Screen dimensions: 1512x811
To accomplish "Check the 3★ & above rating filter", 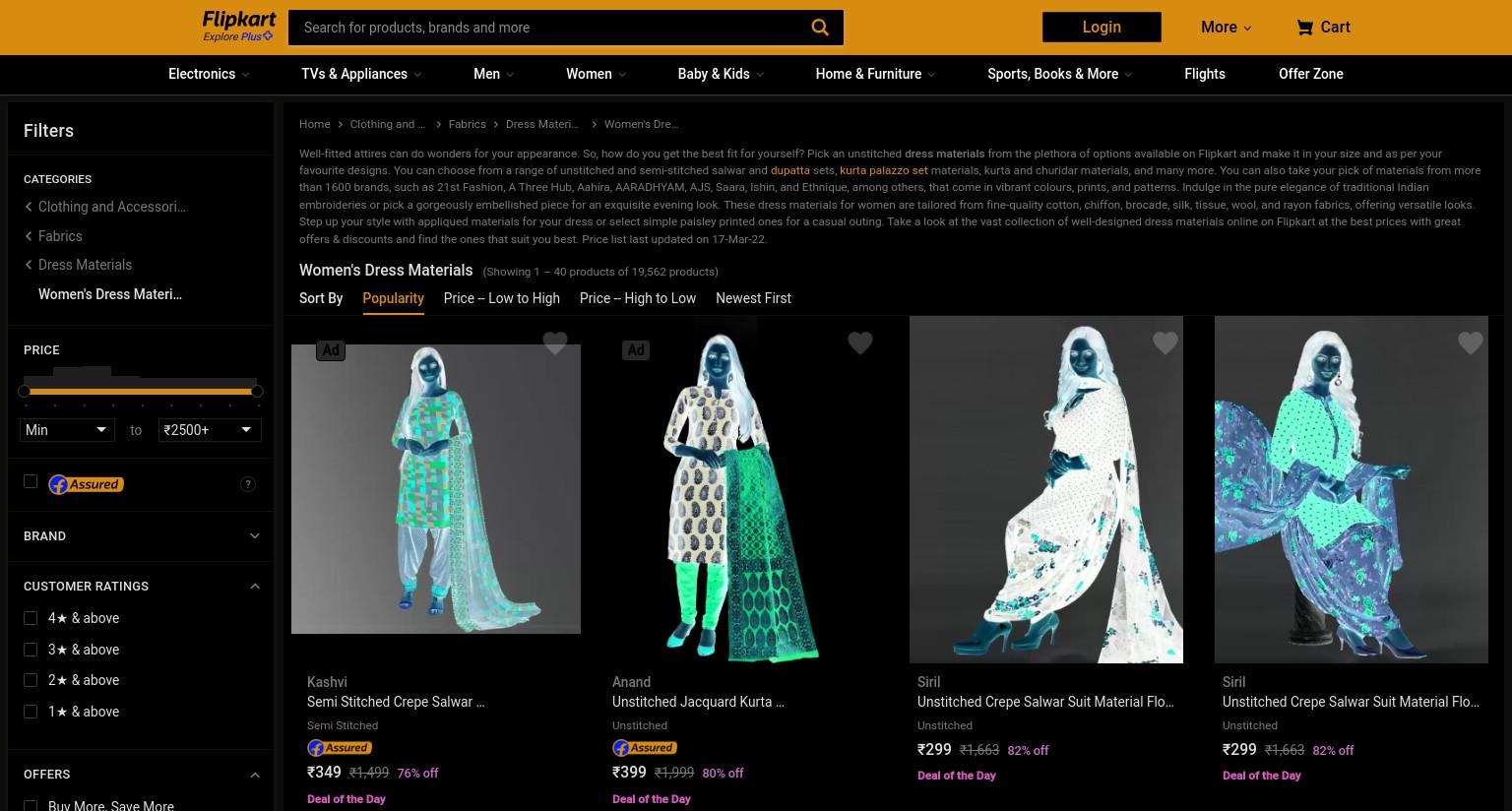I will coord(31,650).
